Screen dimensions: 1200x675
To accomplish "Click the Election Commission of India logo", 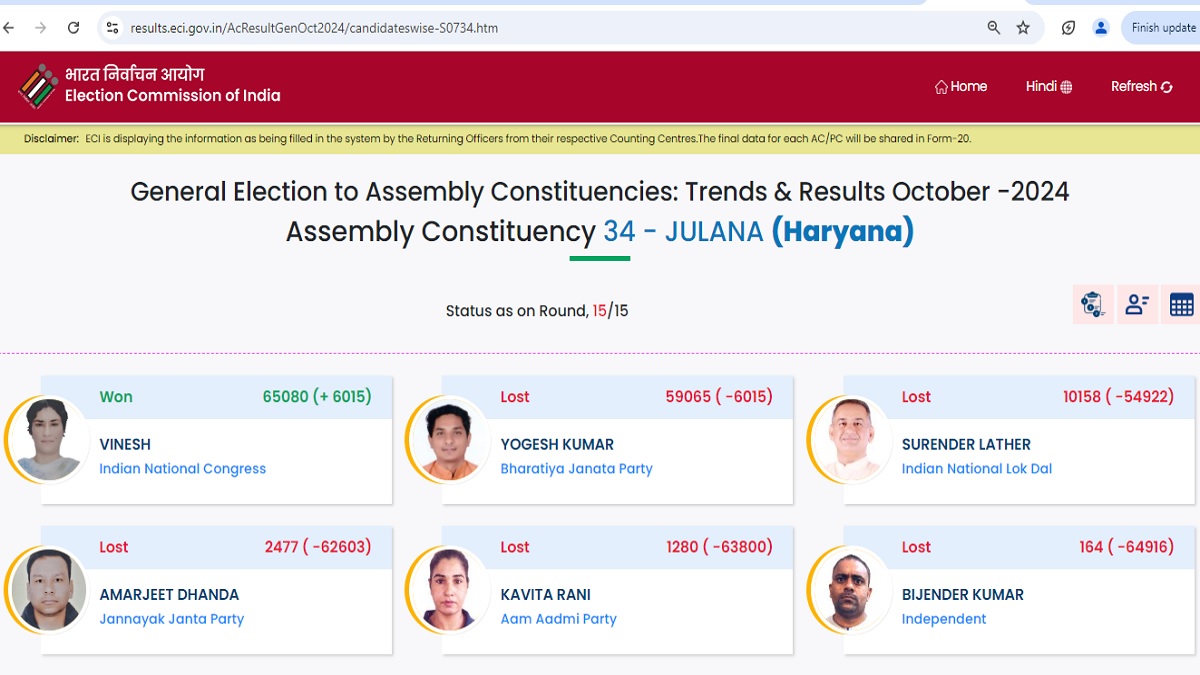I will (x=38, y=86).
